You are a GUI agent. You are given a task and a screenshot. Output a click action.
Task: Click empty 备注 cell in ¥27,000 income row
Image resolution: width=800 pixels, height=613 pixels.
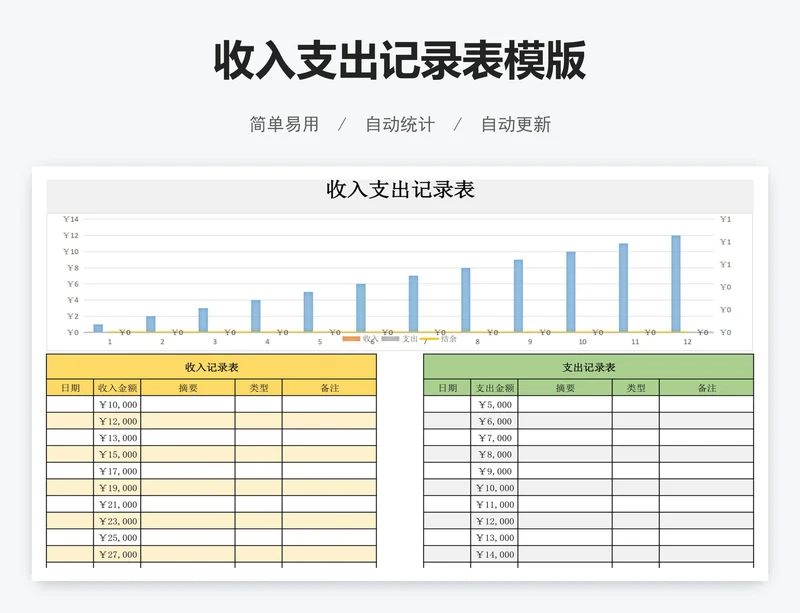[x=329, y=554]
